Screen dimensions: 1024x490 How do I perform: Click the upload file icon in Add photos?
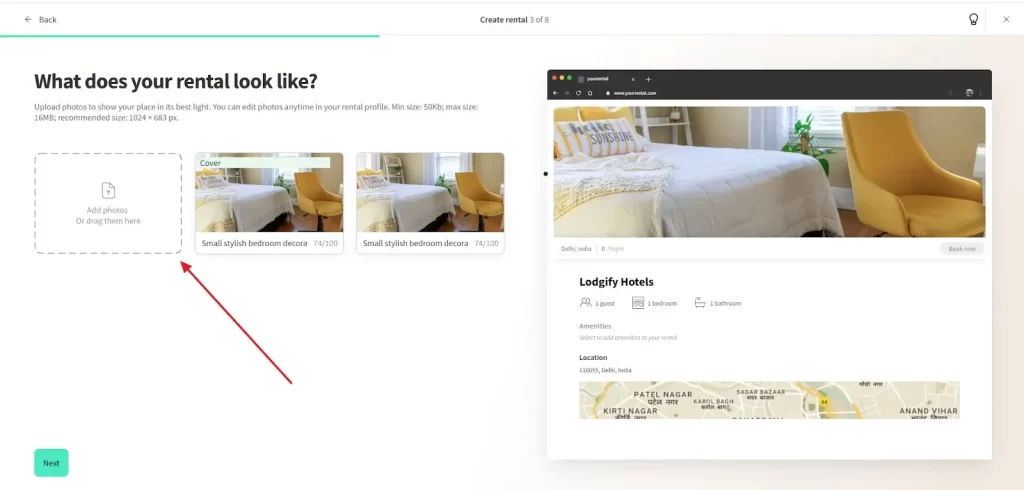tap(108, 190)
